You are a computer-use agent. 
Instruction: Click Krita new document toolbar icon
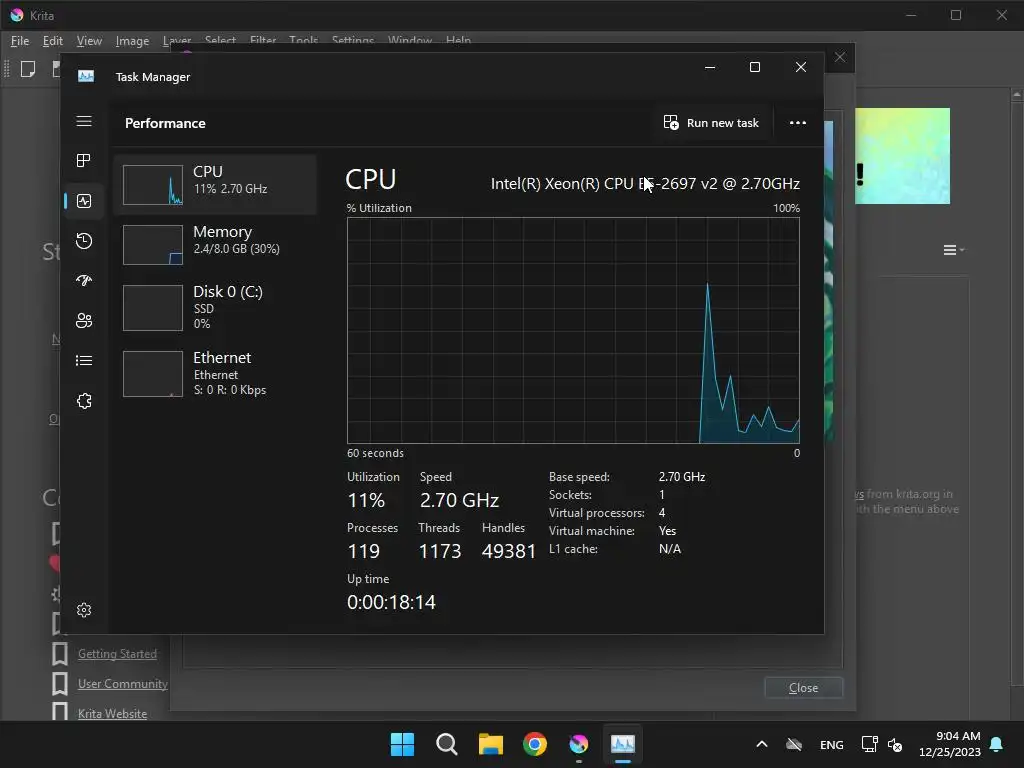click(x=28, y=69)
